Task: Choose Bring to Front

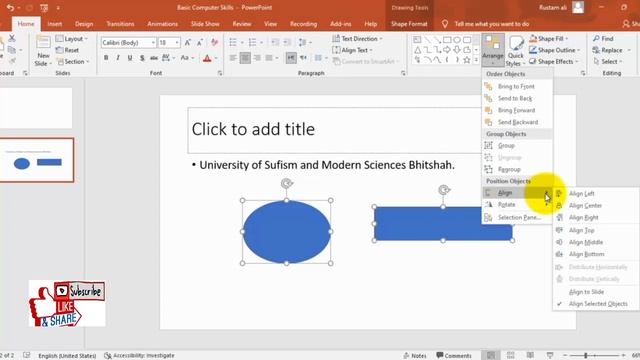Action: pyautogui.click(x=517, y=87)
